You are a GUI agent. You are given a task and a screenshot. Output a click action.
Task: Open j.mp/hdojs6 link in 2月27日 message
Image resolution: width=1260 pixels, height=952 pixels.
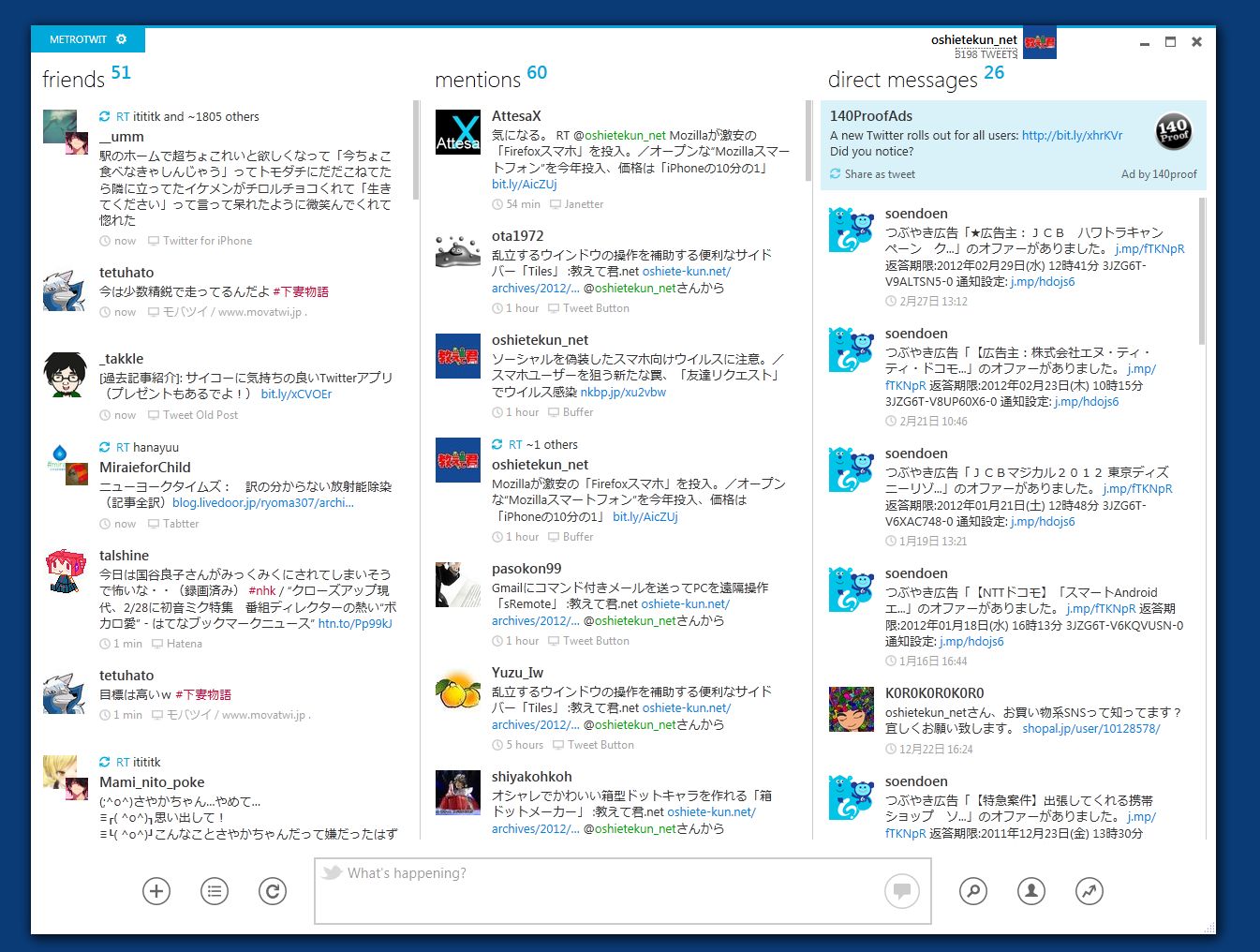click(1043, 281)
